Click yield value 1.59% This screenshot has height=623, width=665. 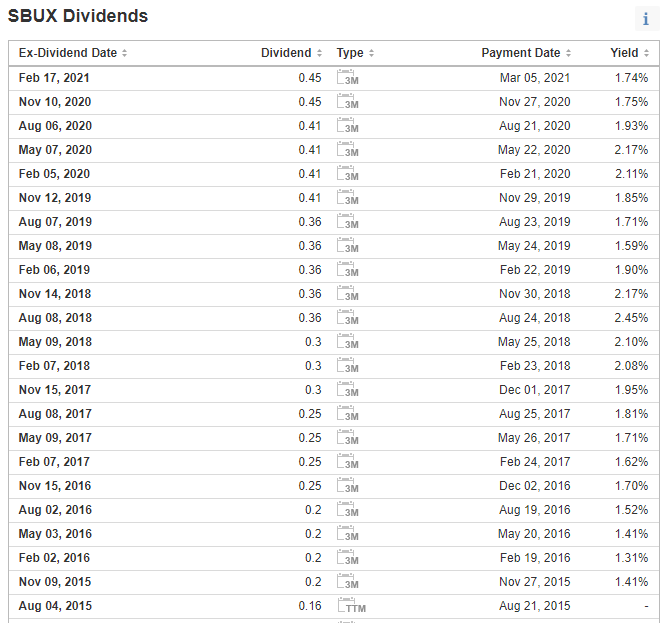[631, 246]
